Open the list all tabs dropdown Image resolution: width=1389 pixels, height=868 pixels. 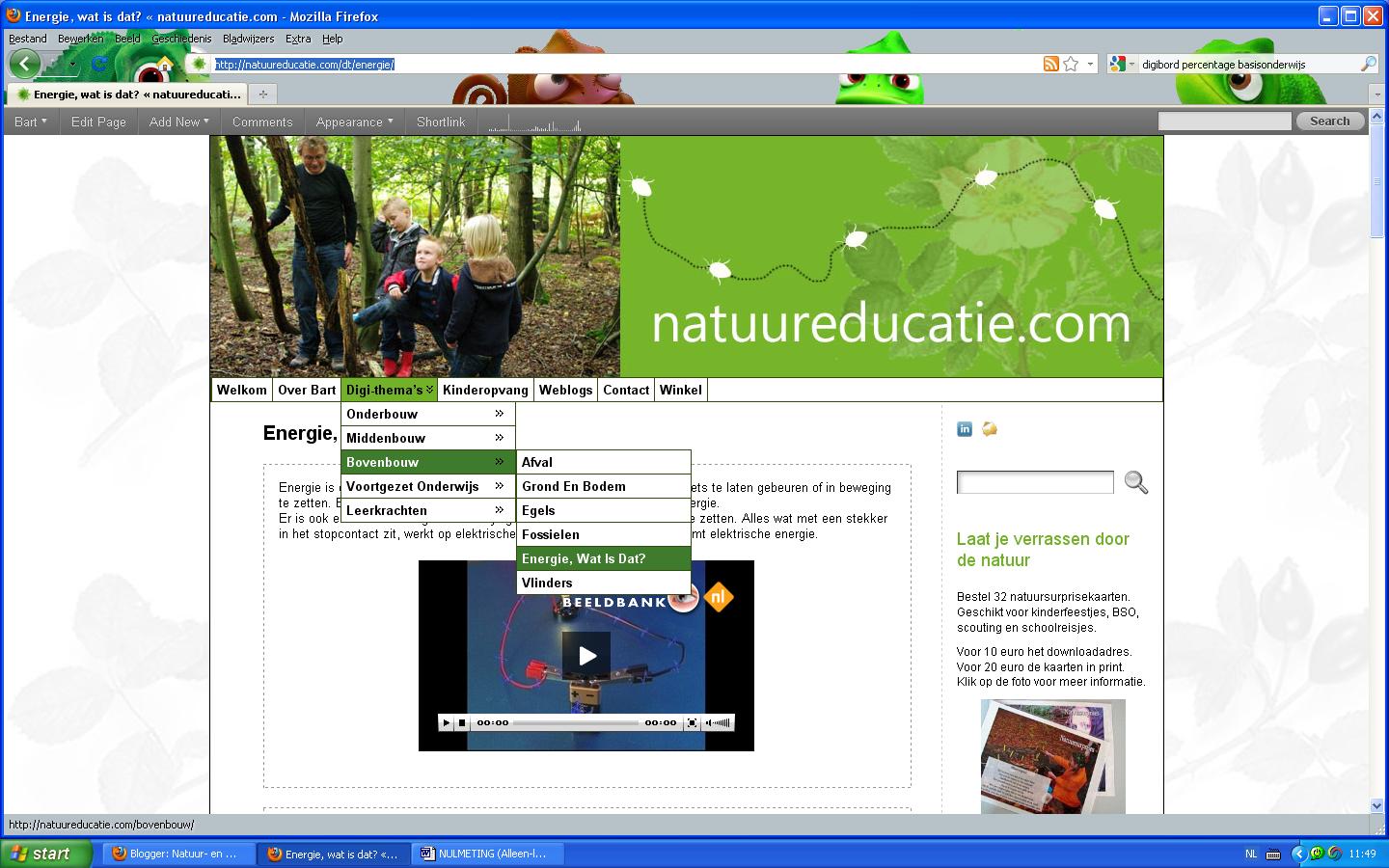(x=1377, y=94)
